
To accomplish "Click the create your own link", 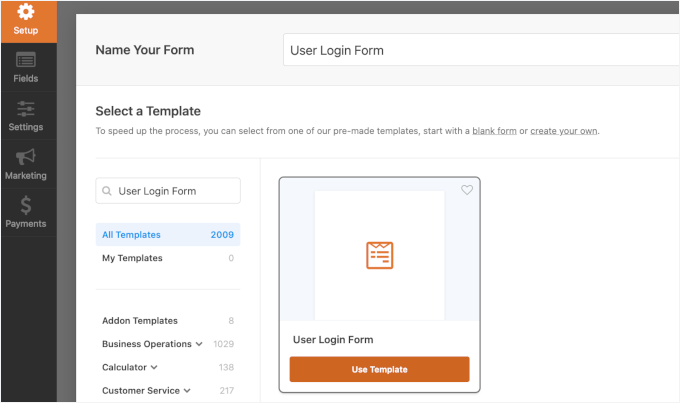I will 564,131.
